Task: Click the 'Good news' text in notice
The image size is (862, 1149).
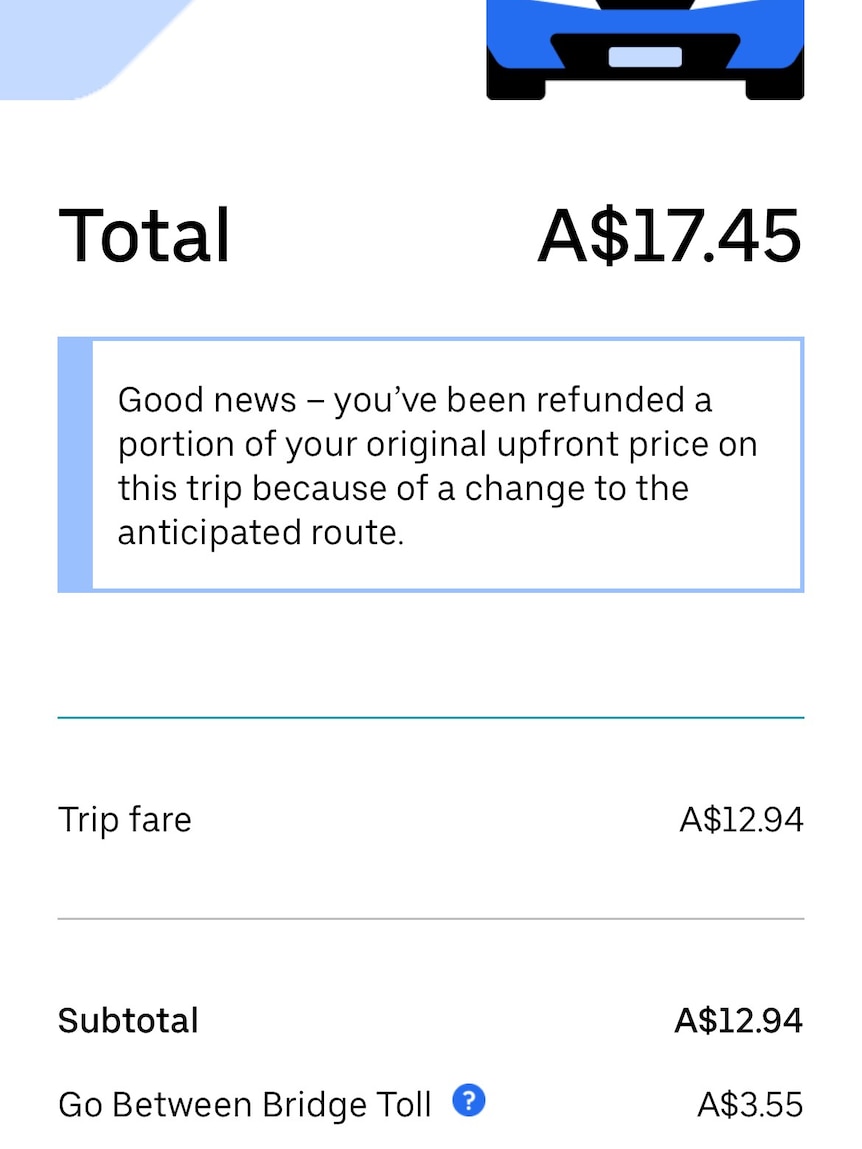Action: point(207,400)
